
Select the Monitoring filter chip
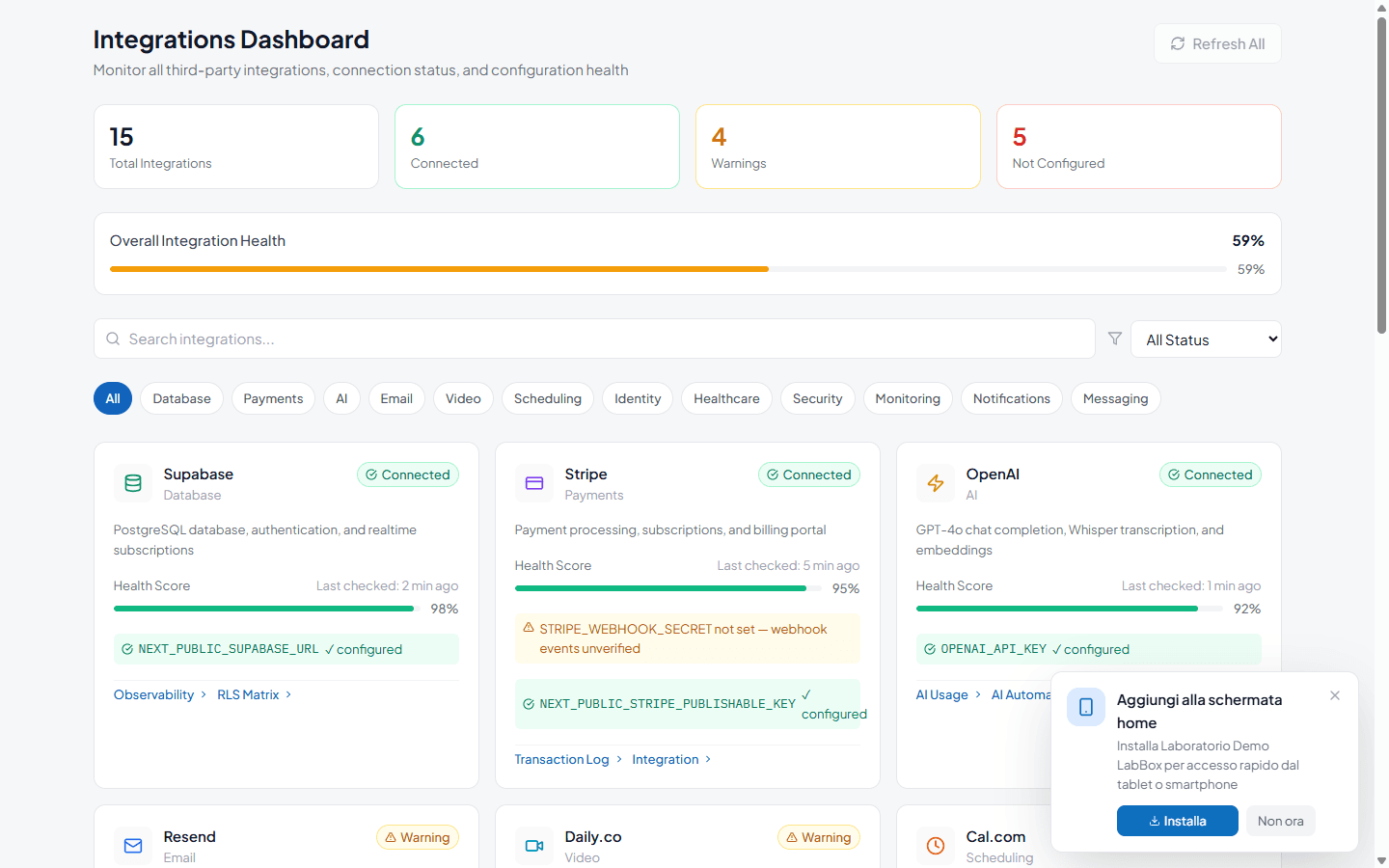tap(908, 398)
